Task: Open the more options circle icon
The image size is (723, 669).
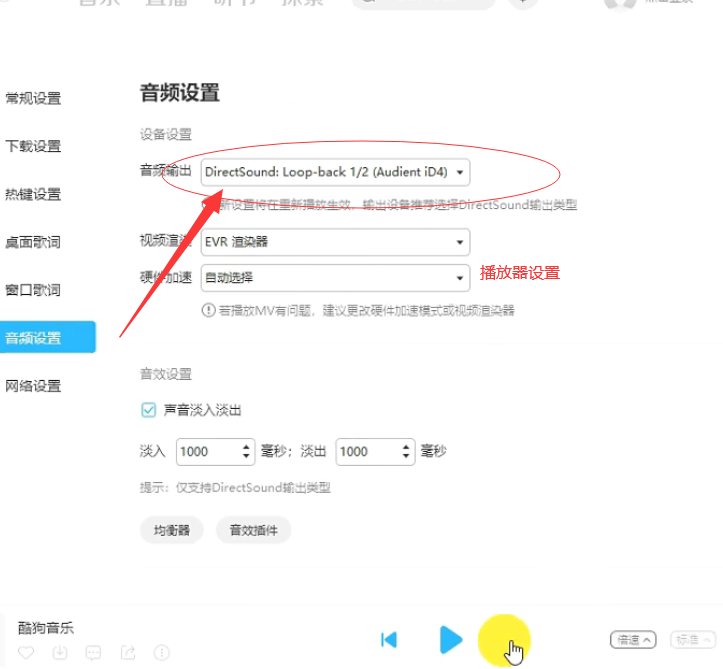Action: pos(161,652)
